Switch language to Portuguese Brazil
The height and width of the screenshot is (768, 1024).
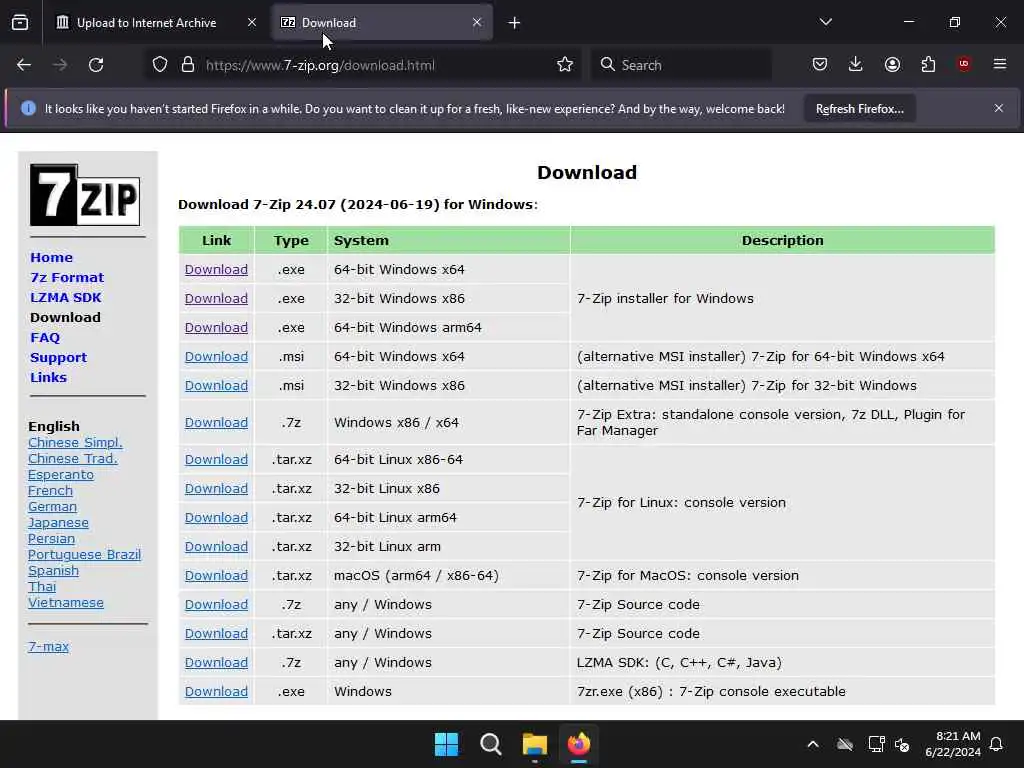pos(84,554)
